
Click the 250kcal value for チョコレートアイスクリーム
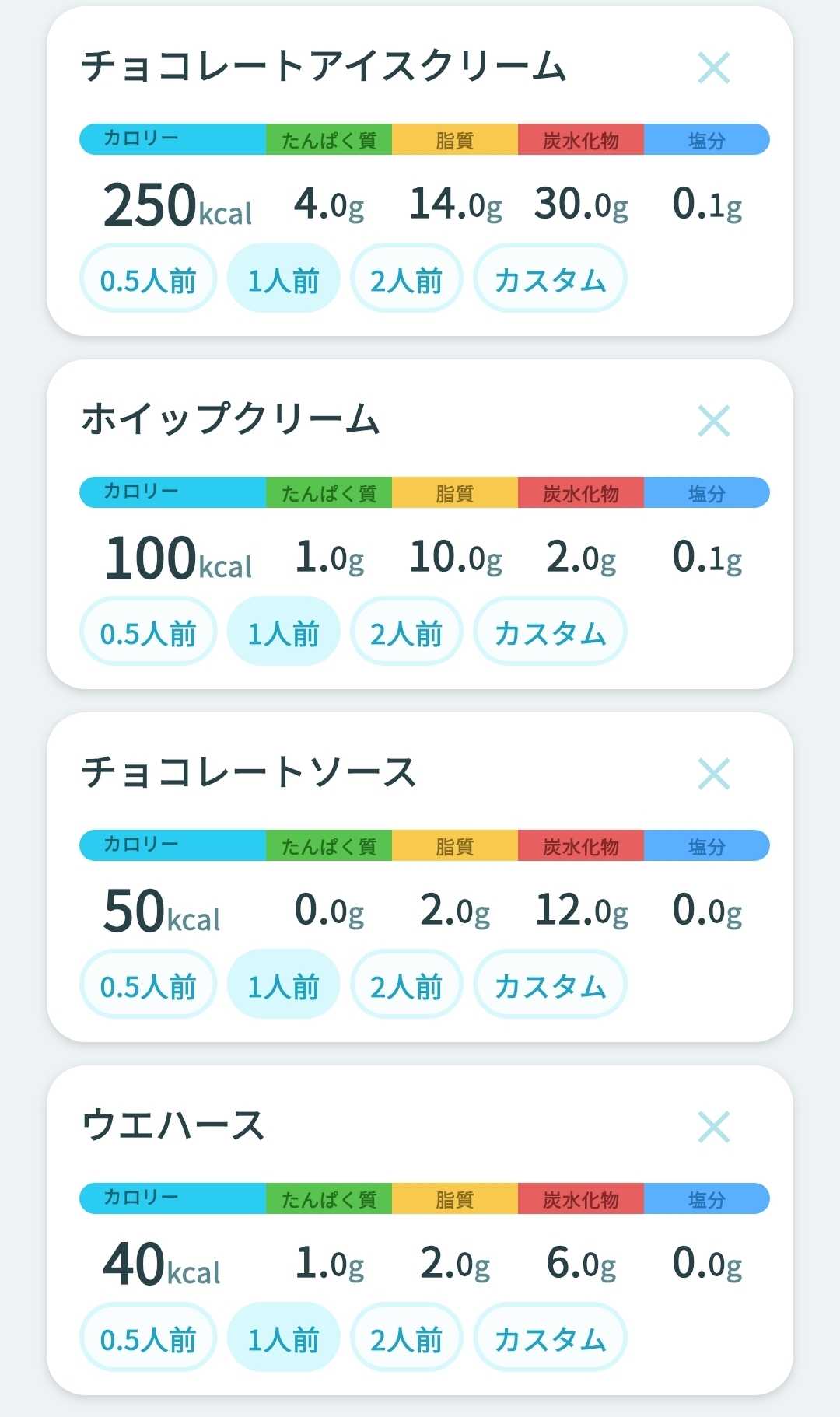point(177,205)
